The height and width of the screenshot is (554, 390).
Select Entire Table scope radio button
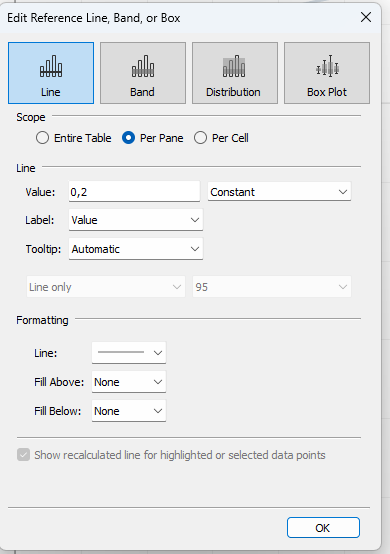click(x=42, y=138)
